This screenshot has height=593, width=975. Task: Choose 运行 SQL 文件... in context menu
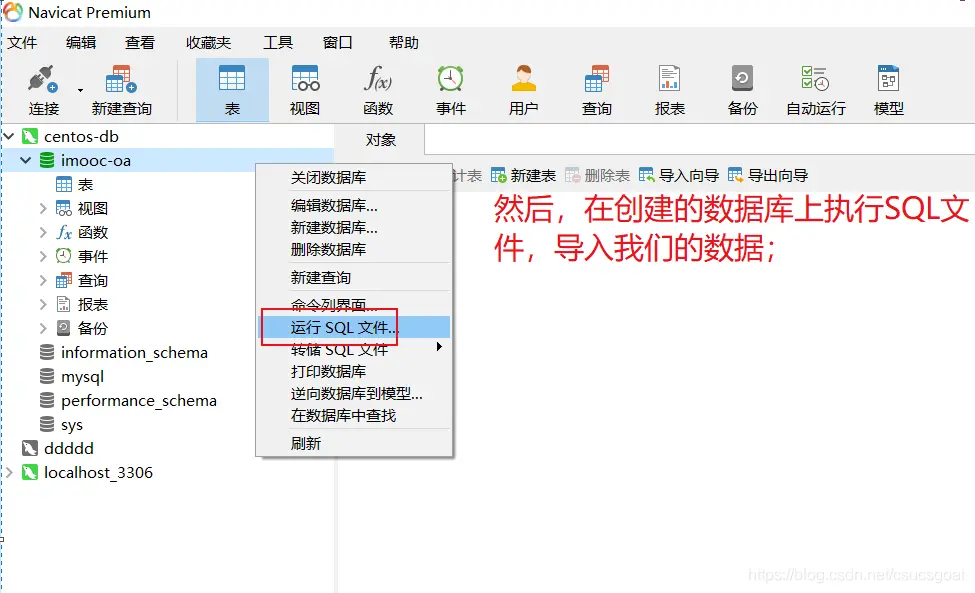click(x=354, y=327)
